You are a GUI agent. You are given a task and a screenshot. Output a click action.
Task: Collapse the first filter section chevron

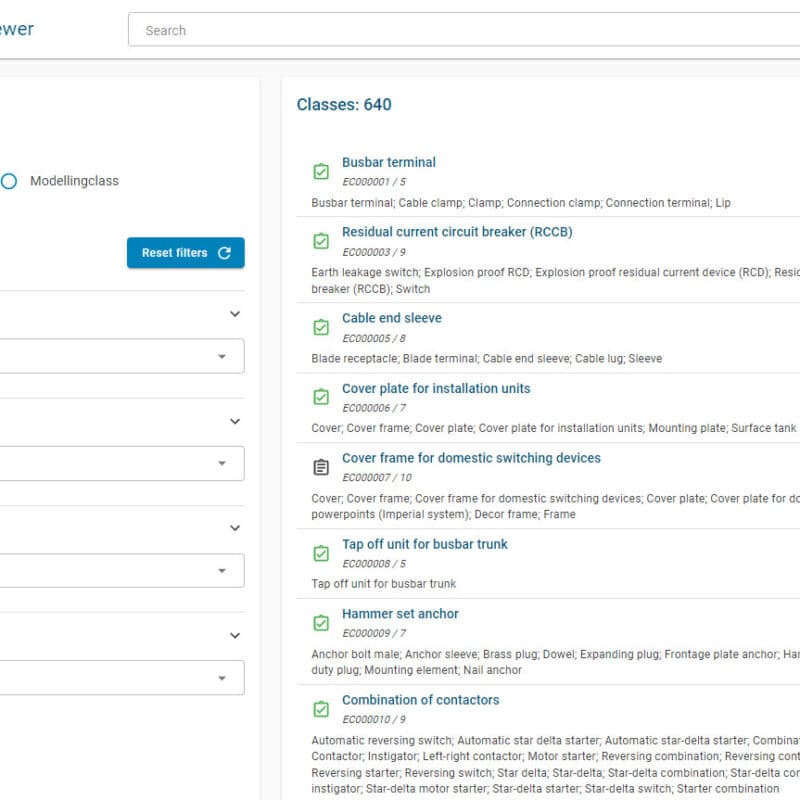[x=235, y=314]
